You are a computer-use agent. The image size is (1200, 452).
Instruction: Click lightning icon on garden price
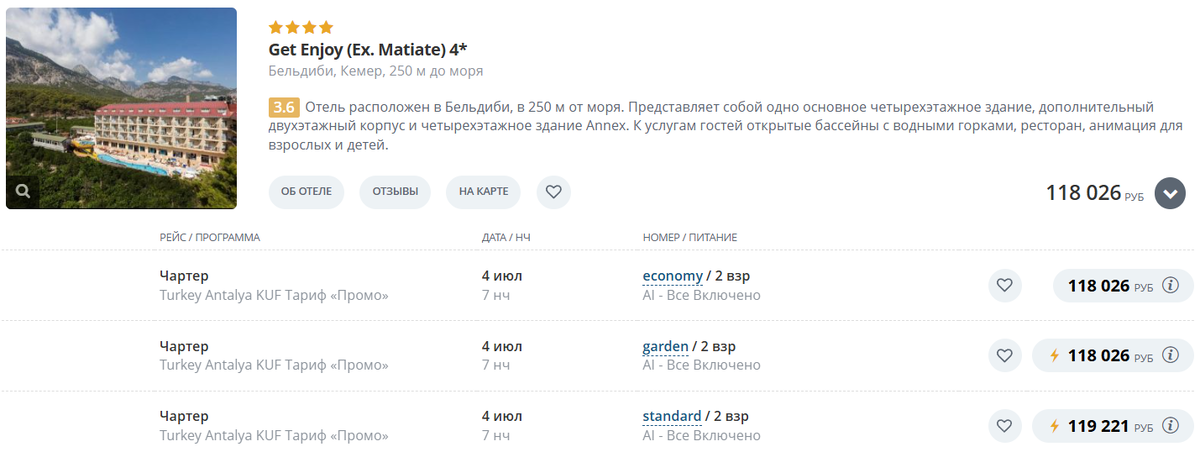click(x=1053, y=355)
